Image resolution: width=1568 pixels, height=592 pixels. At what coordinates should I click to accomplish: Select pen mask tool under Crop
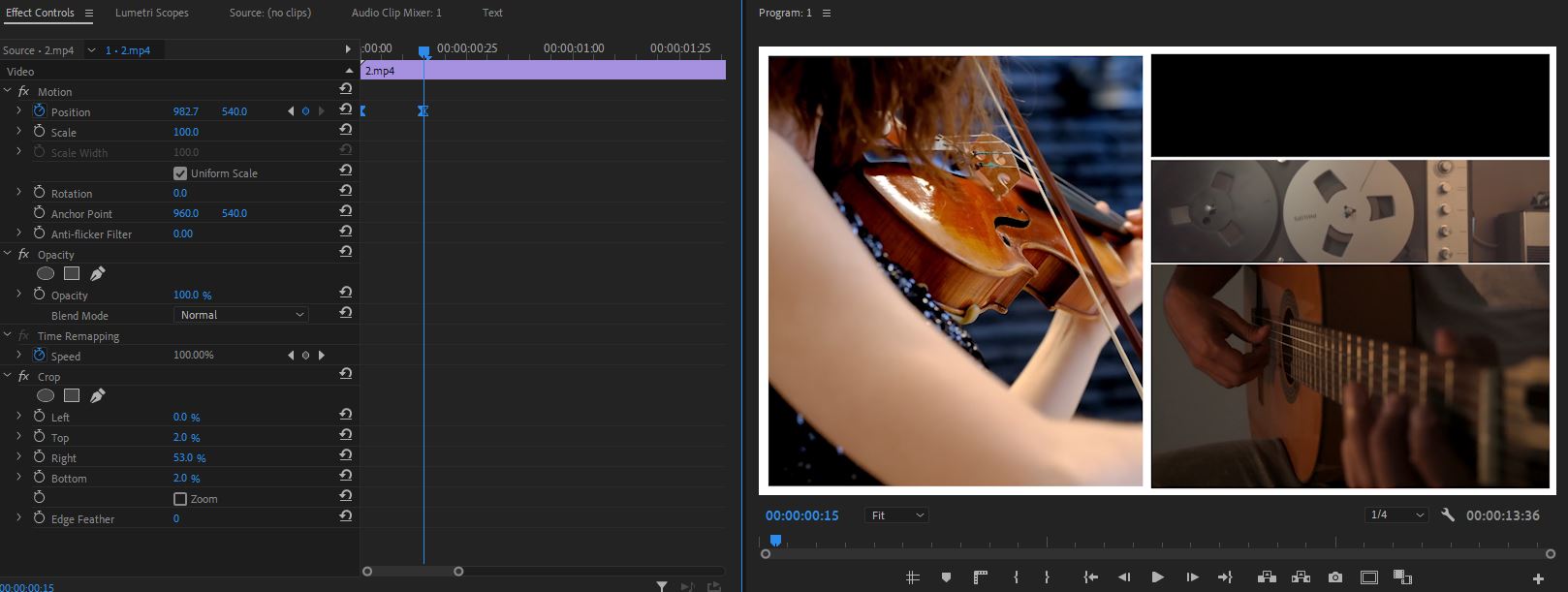[x=98, y=395]
